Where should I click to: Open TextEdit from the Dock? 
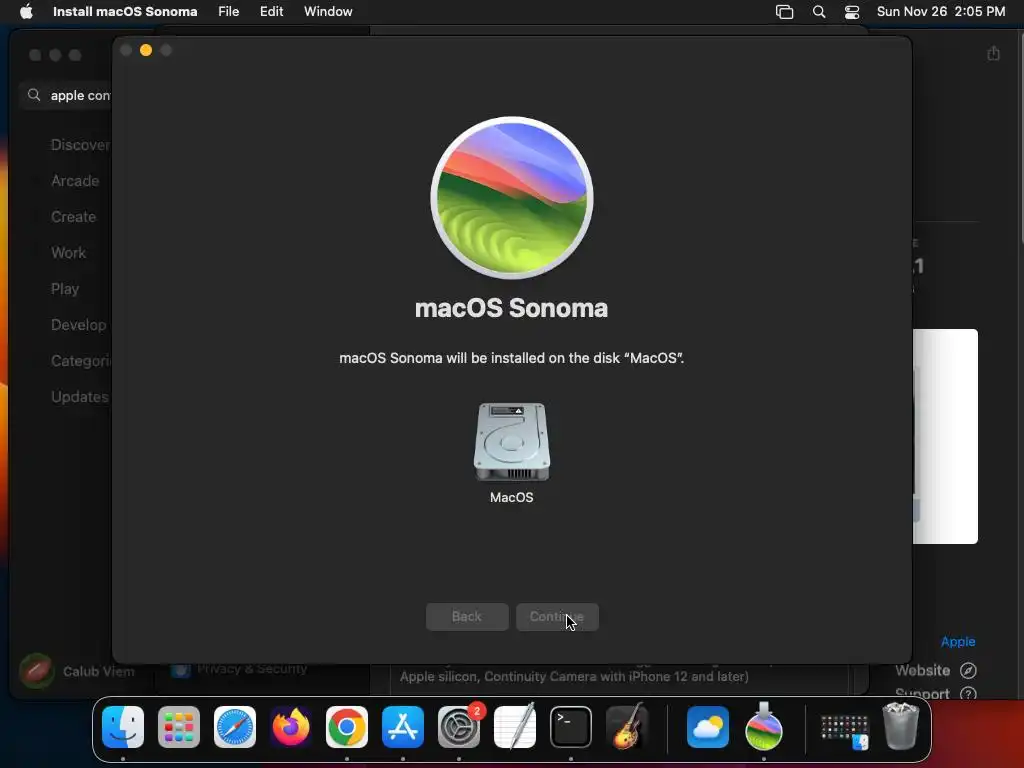tap(515, 726)
